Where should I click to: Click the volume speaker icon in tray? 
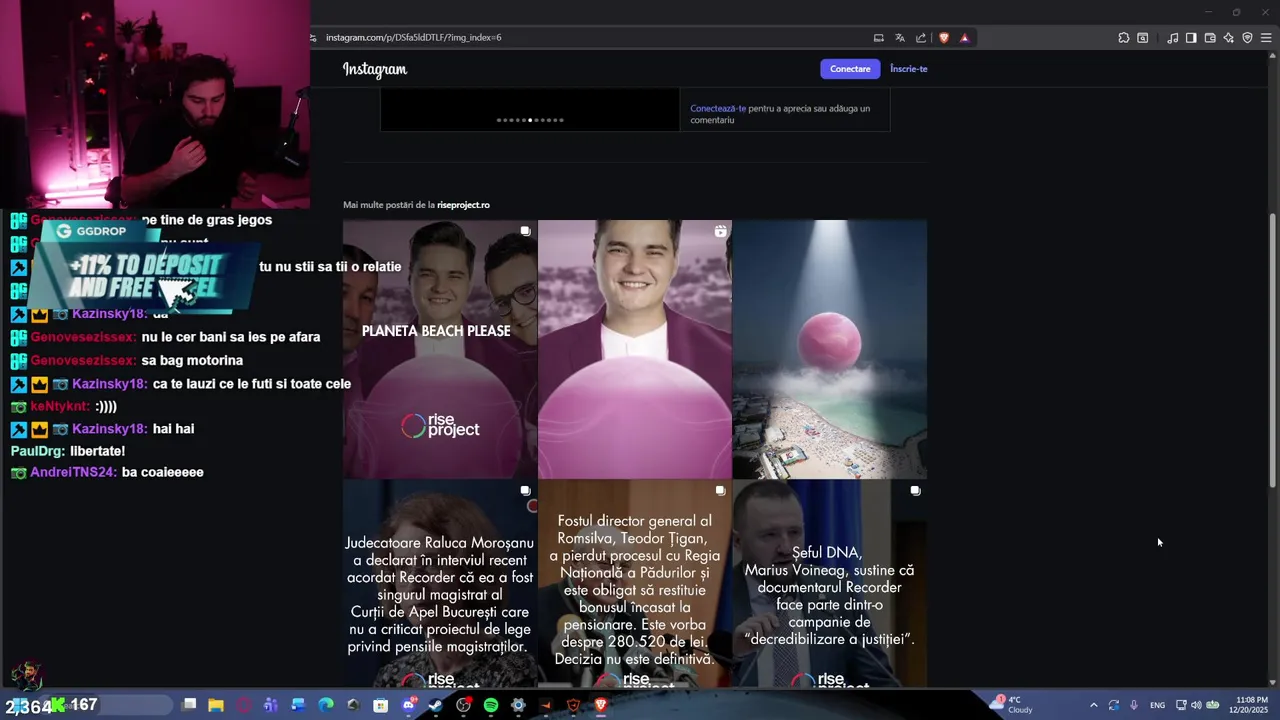pos(1197,705)
